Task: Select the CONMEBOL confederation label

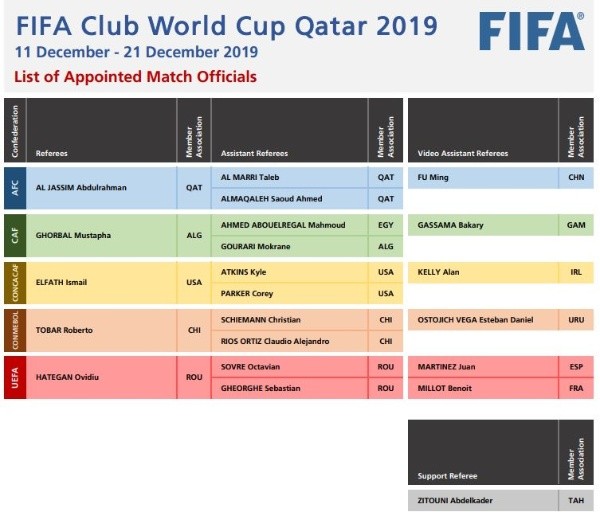Action: point(14,330)
